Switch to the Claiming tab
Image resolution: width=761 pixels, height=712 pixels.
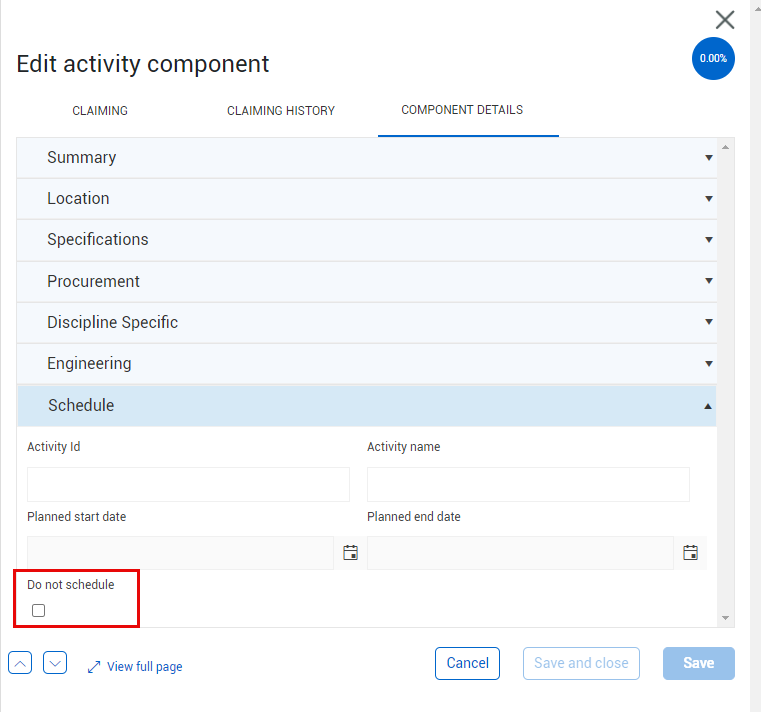pyautogui.click(x=100, y=111)
